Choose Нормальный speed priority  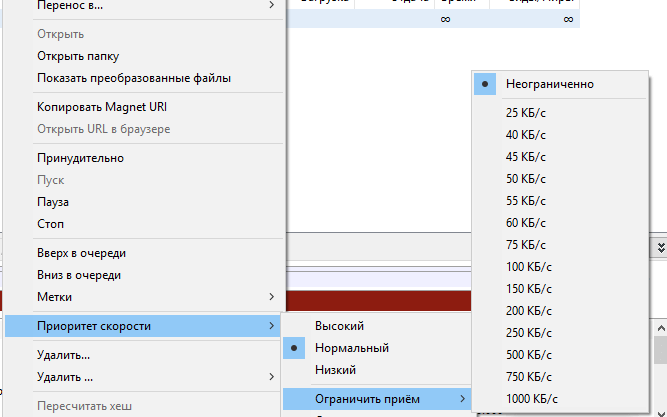(351, 348)
